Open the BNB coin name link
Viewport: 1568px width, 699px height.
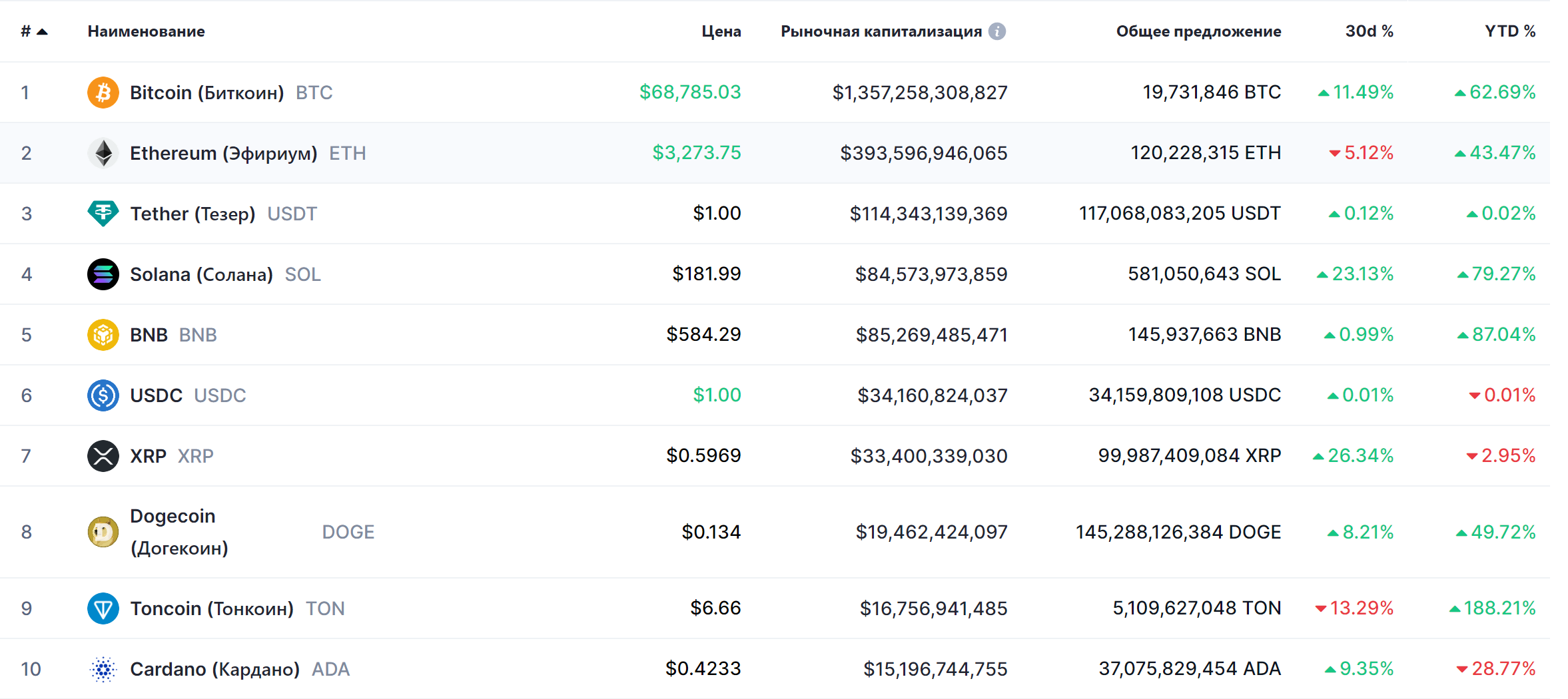coord(149,335)
